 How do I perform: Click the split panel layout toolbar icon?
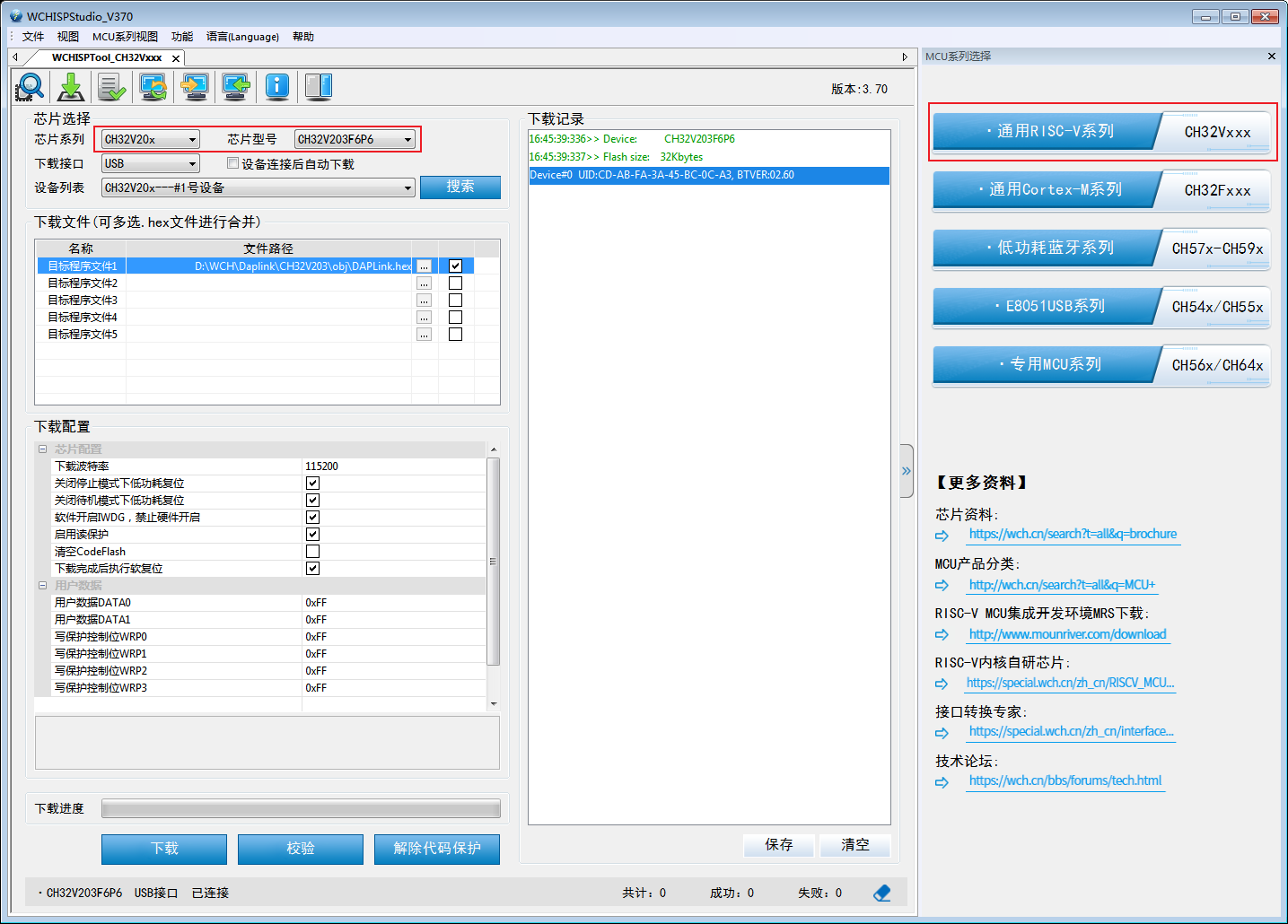(319, 86)
